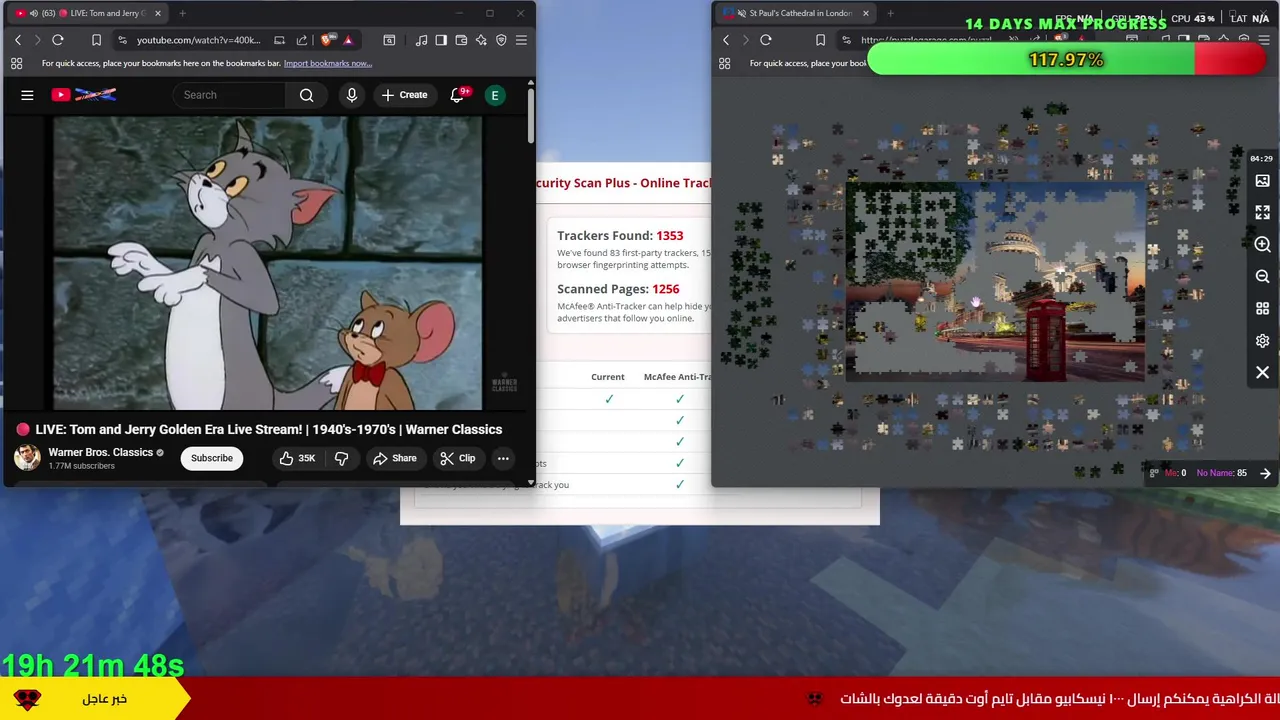The height and width of the screenshot is (720, 1280).
Task: Reload the YouTube page
Action: tap(58, 40)
